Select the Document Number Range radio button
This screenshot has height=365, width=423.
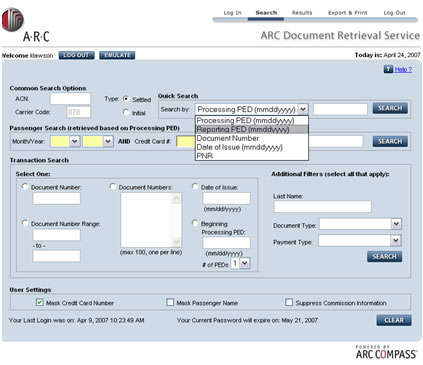click(25, 223)
